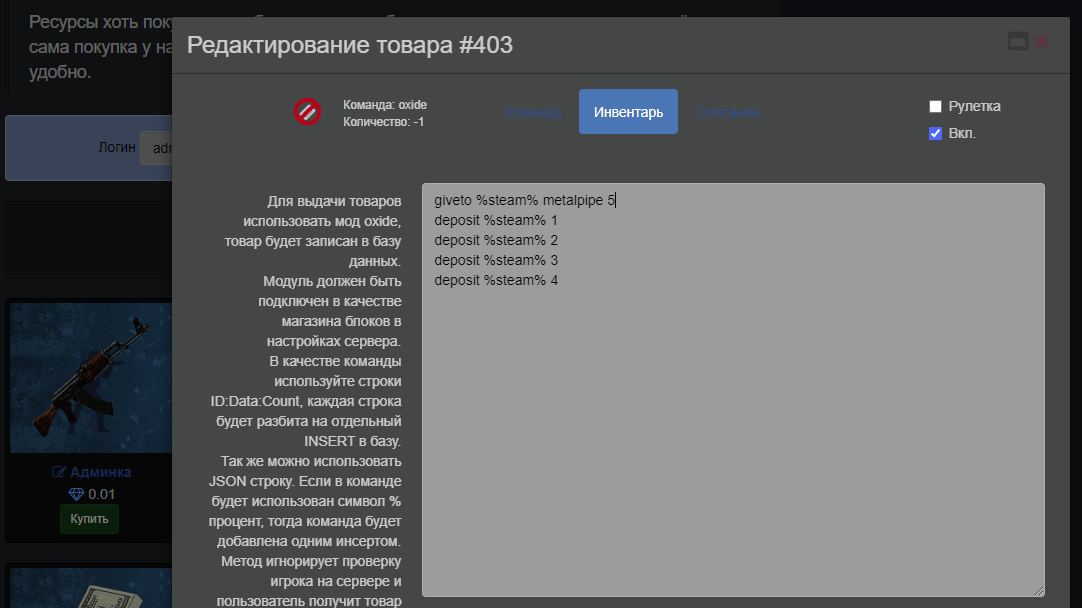The image size is (1082, 608).
Task: Click the edit icon next to Админка
Action: [x=58, y=472]
